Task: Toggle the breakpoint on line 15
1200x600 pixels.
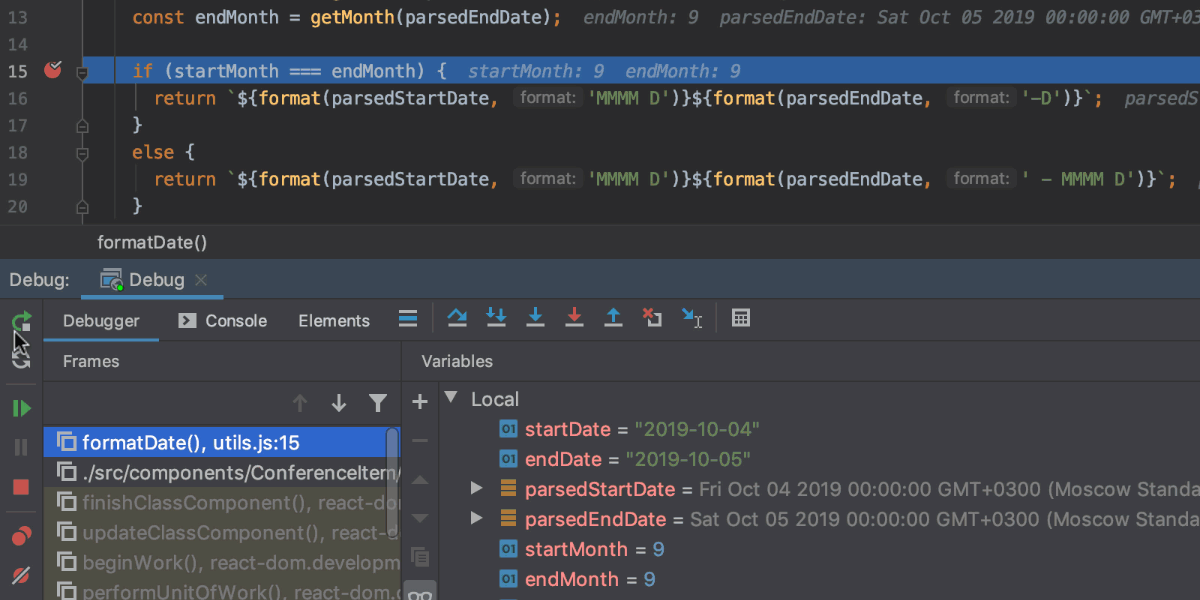Action: click(53, 70)
